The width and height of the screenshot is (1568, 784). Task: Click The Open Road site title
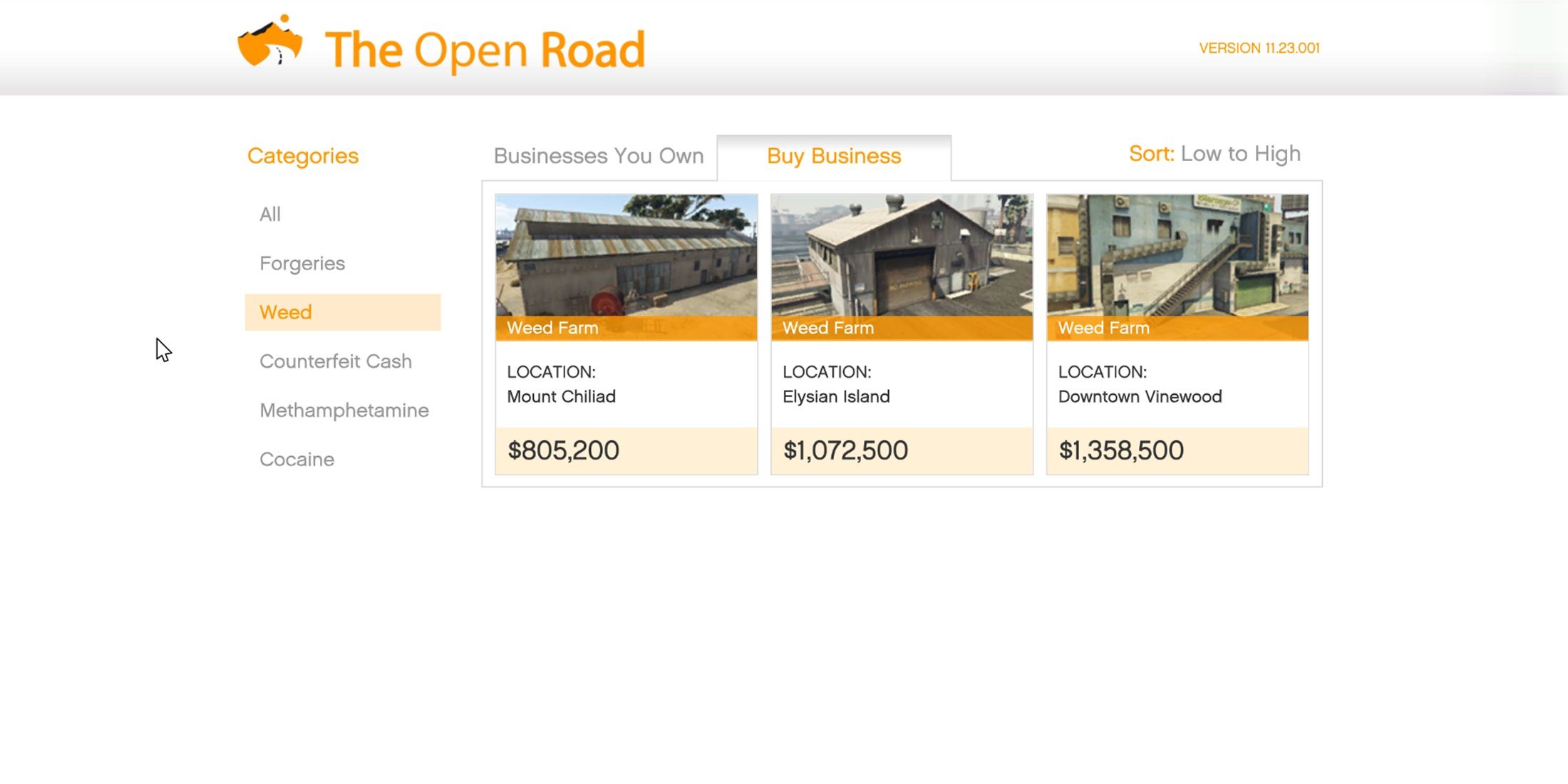click(485, 50)
